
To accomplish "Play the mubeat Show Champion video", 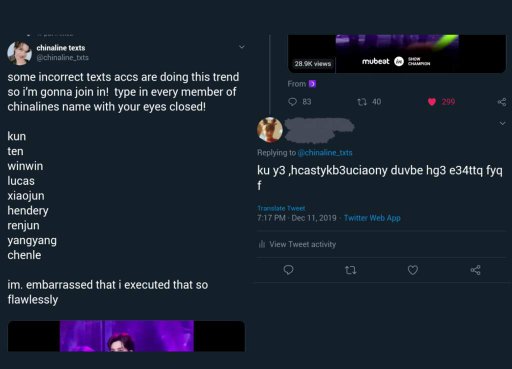I will tap(397, 53).
